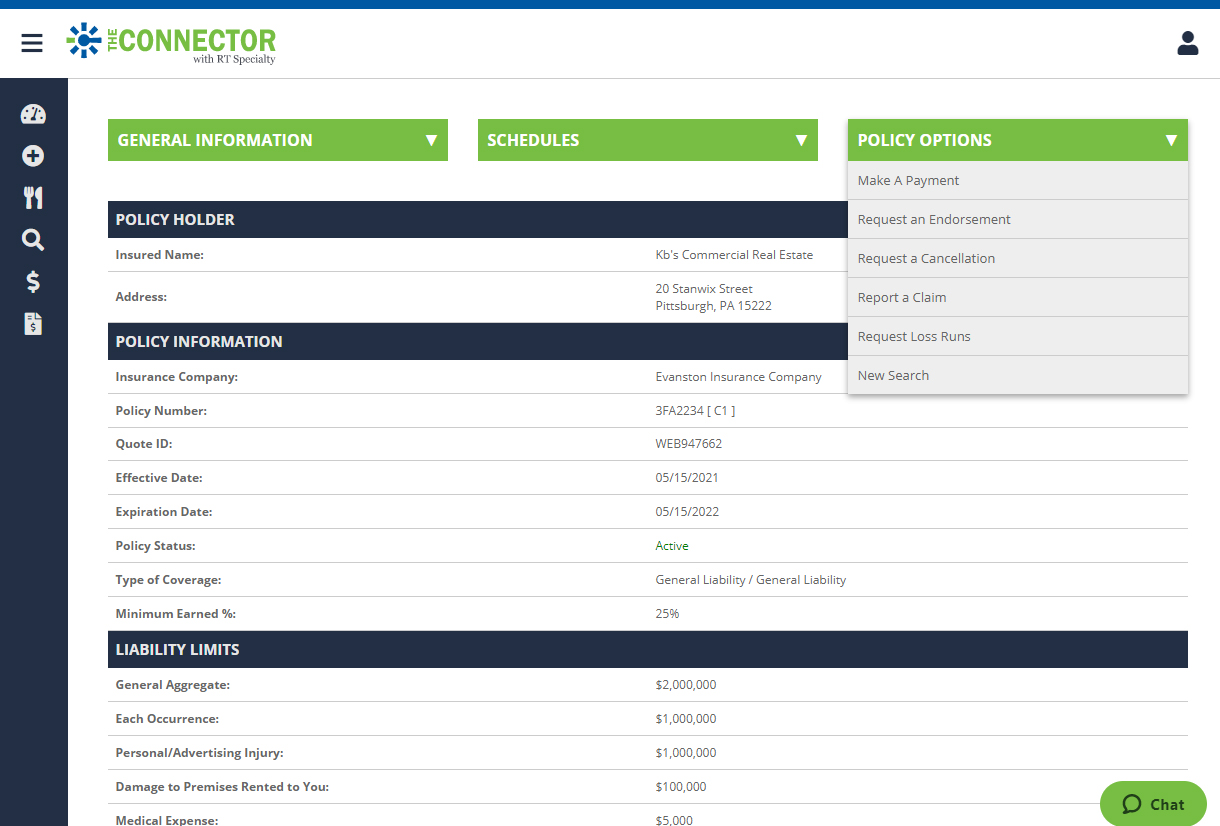
Task: Click expiration date 05/15/2022
Action: coord(687,512)
